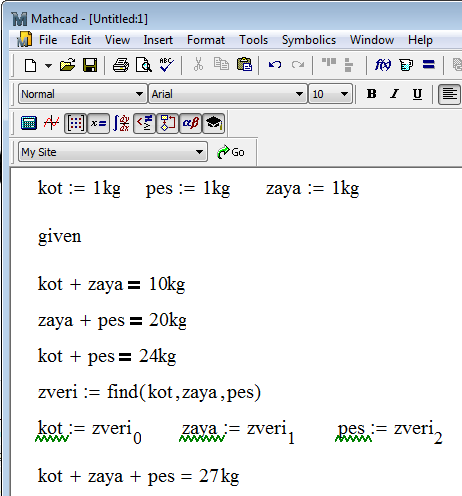Viewport: 462px width, 496px height.
Task: Click the 'pes := zveri2' assignment
Action: coord(389,431)
